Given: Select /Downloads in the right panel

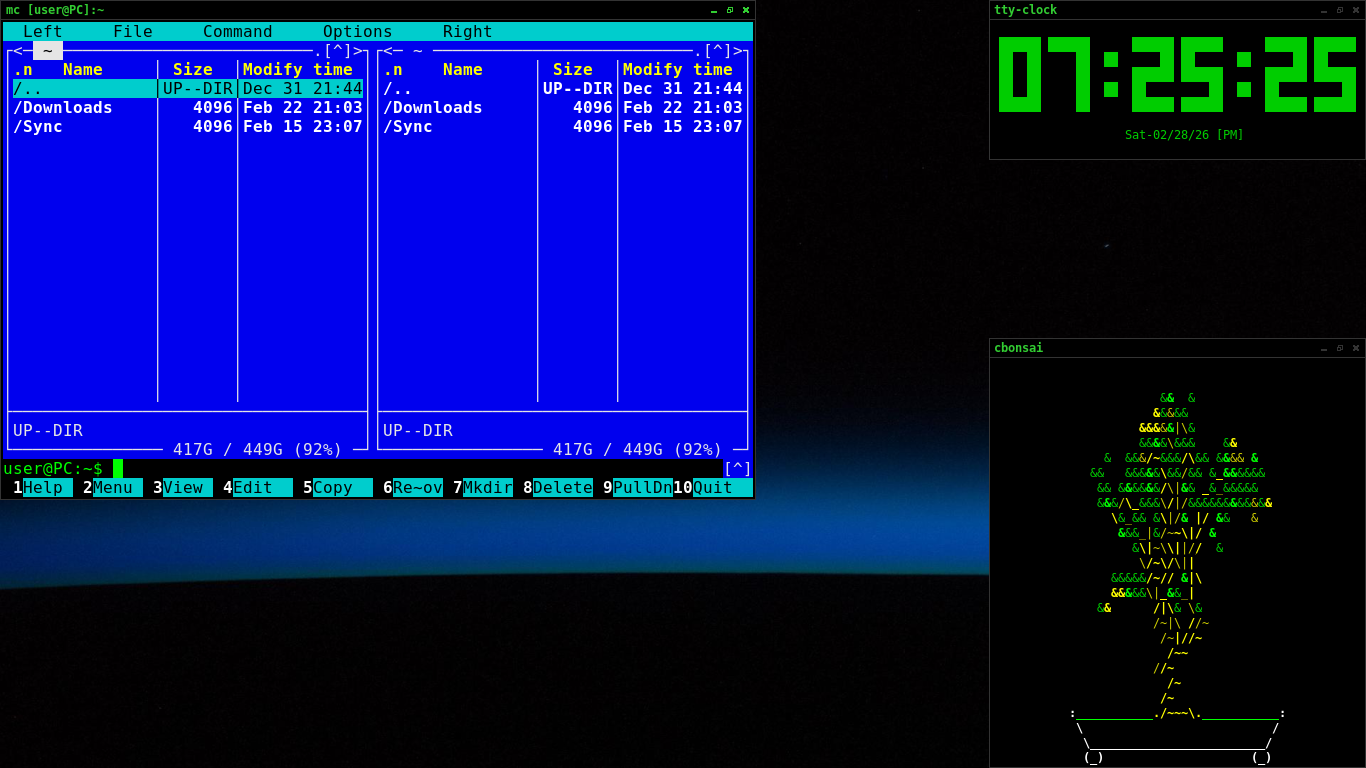Looking at the screenshot, I should pyautogui.click(x=563, y=108).
